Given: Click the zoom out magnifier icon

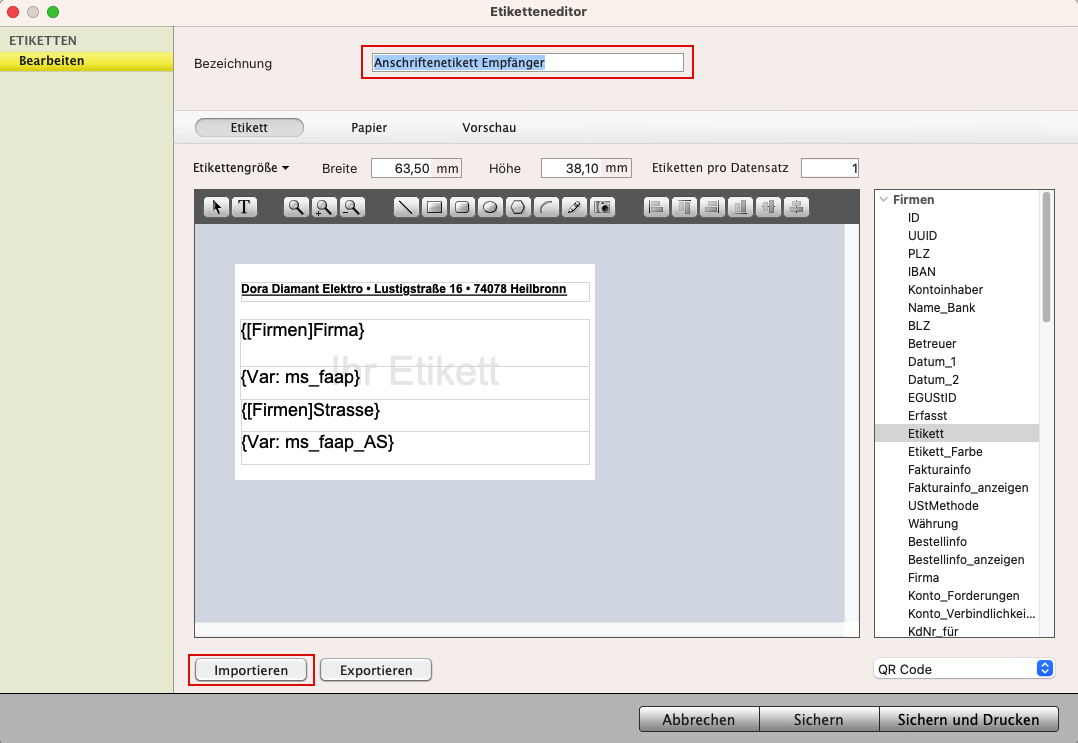Looking at the screenshot, I should (352, 207).
